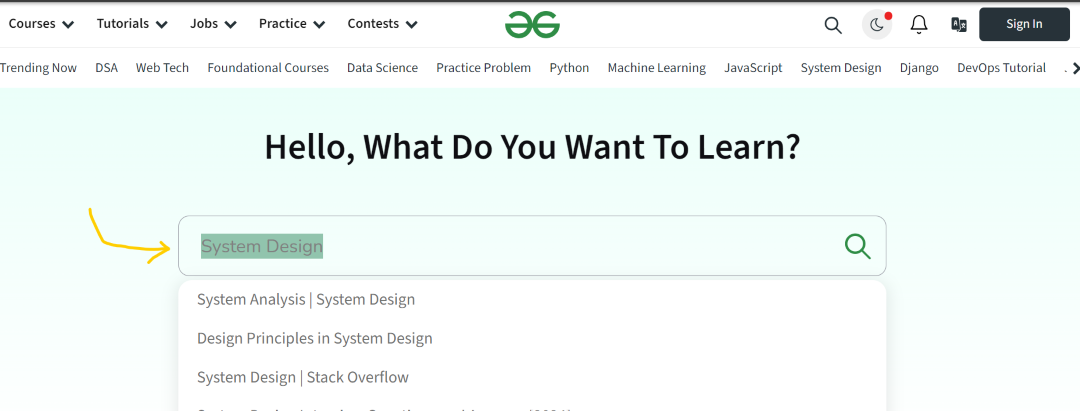Expand the Practice dropdown

292,24
